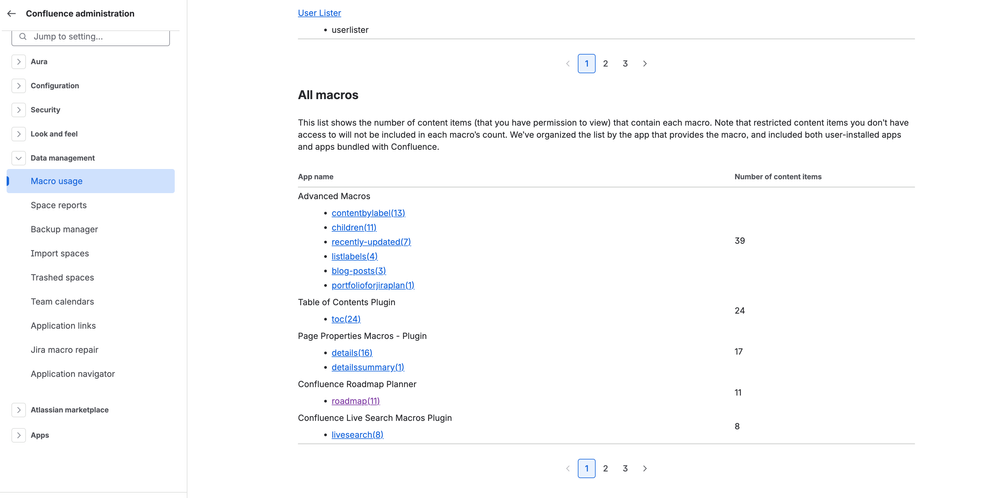Open livesearch(8) macro link
Screen dimensions: 999x498
(357, 435)
